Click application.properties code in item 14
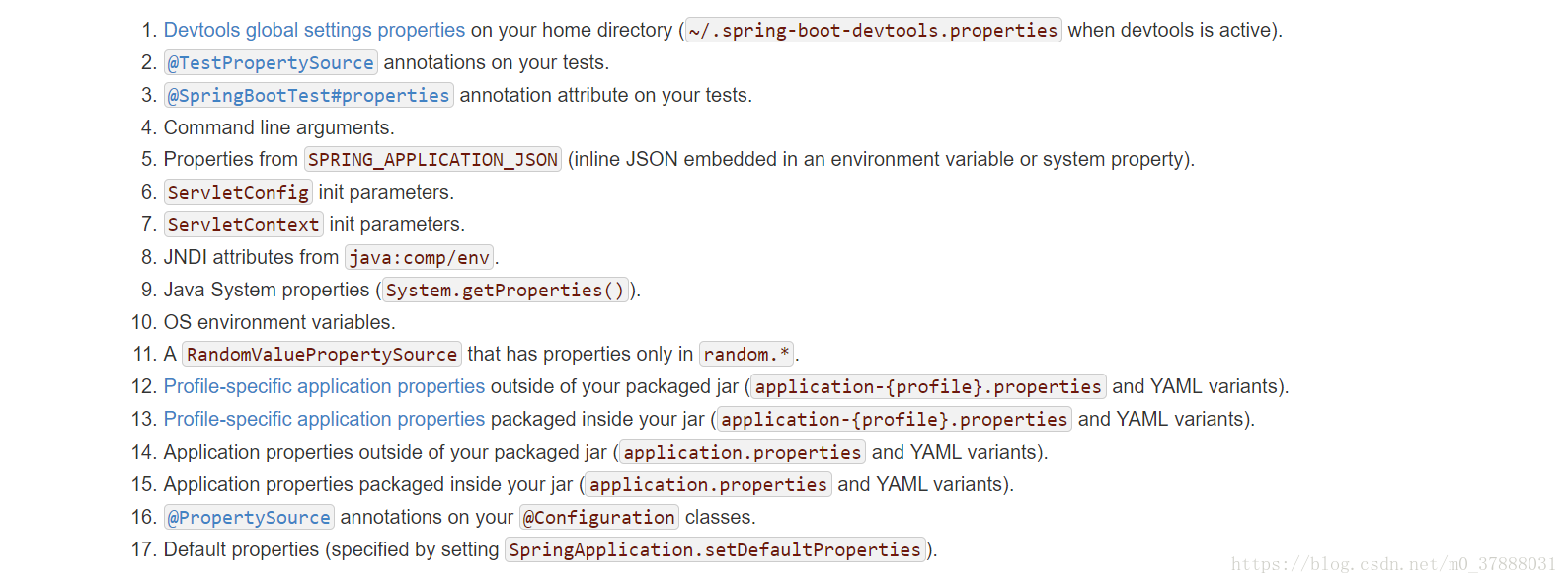 (743, 453)
